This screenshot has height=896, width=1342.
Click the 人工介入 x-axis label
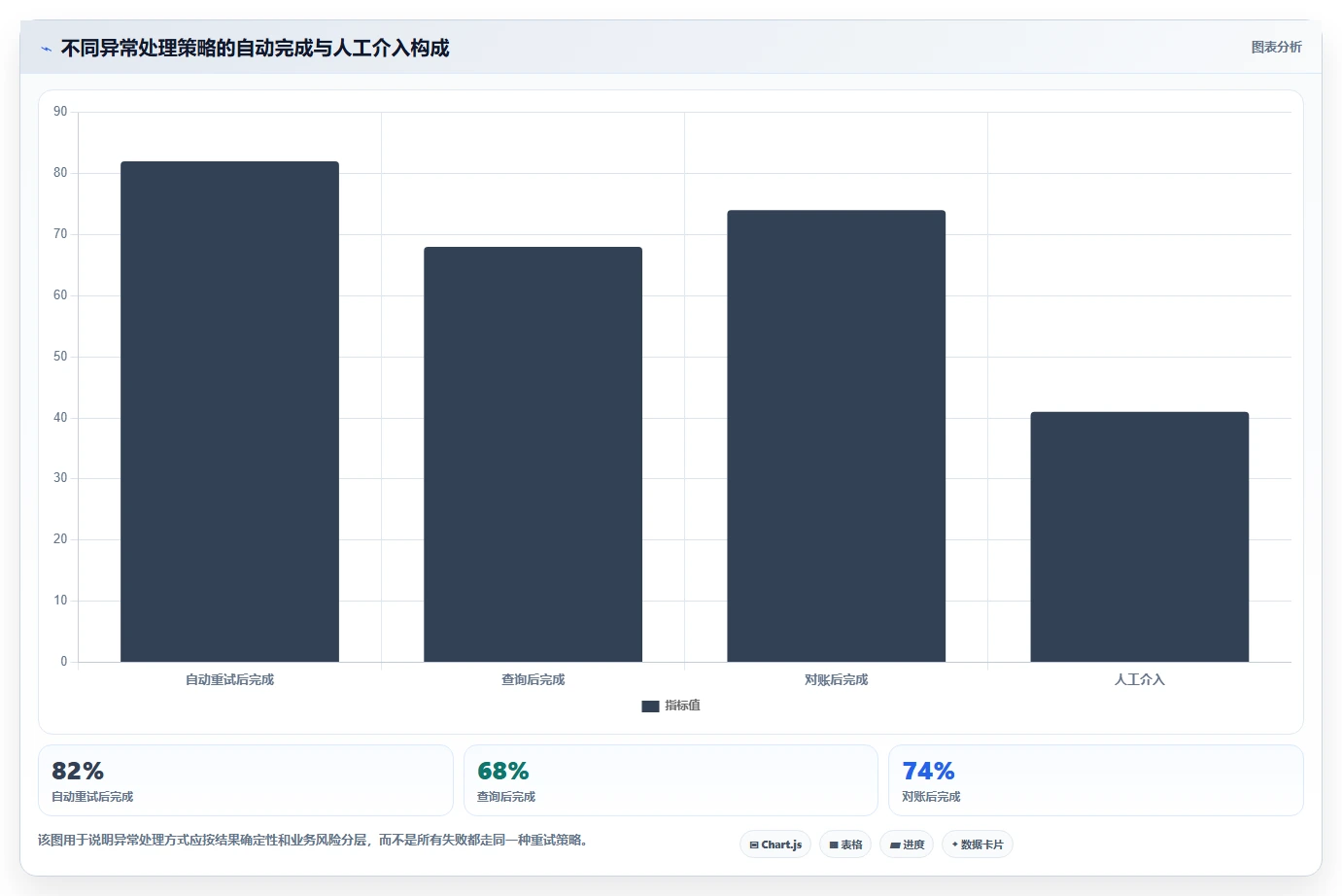pos(1139,680)
